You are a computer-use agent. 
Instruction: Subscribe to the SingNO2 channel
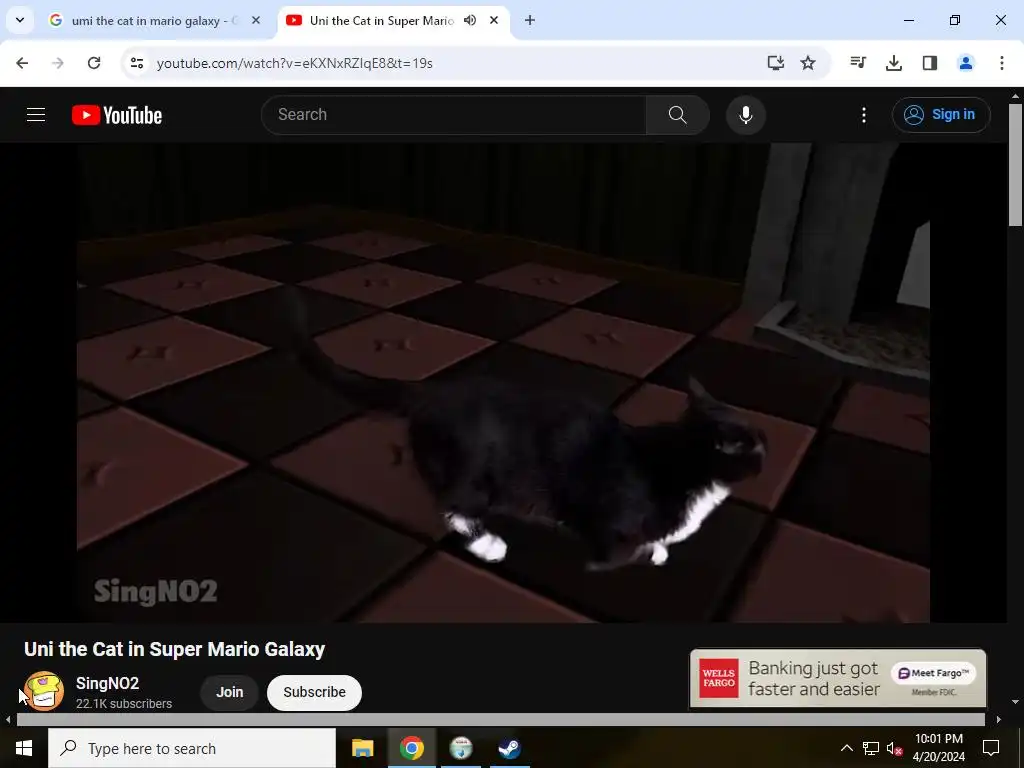click(314, 692)
